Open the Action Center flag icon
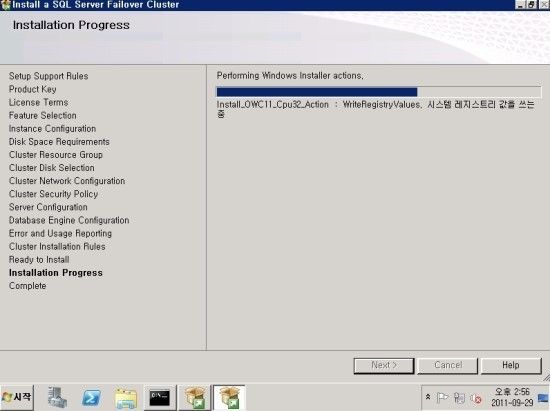Image resolution: width=550 pixels, height=411 pixels. [x=442, y=398]
